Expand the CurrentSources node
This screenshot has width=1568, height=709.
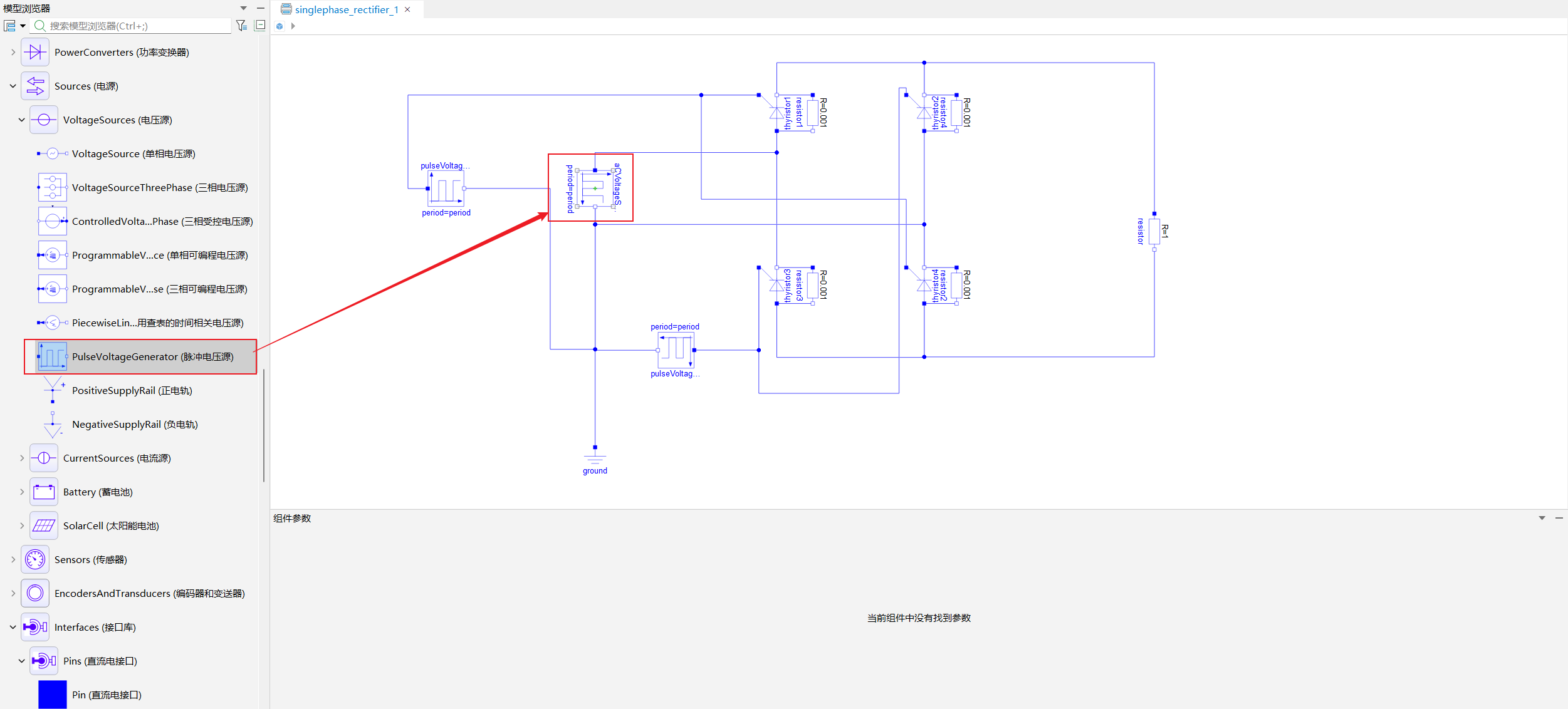(21, 458)
